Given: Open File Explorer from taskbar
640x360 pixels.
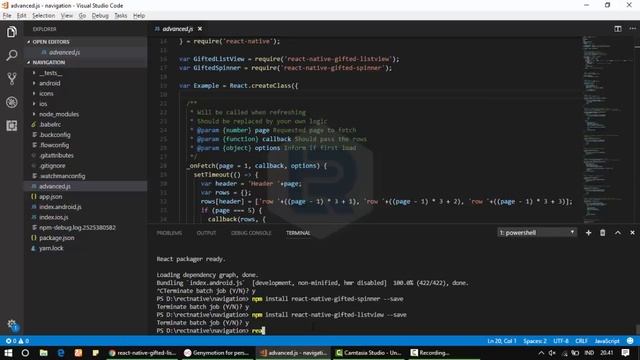Looking at the screenshot, I should click(43, 353).
